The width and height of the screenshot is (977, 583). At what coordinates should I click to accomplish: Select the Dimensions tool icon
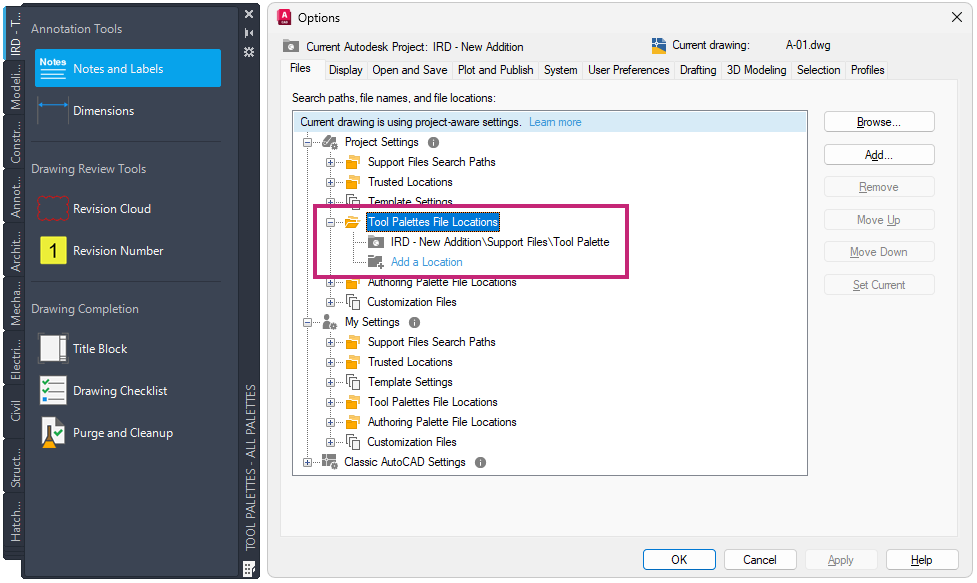[53, 111]
